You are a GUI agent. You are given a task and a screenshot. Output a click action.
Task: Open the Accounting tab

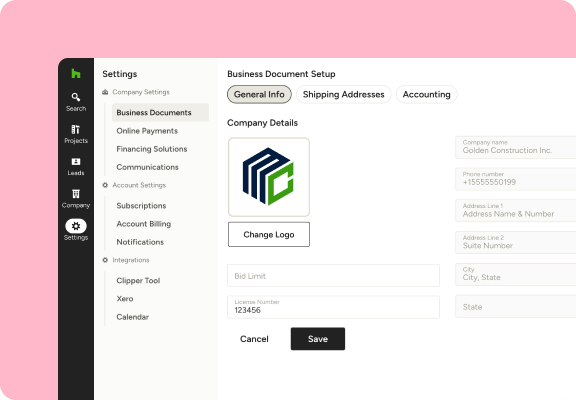click(x=426, y=94)
